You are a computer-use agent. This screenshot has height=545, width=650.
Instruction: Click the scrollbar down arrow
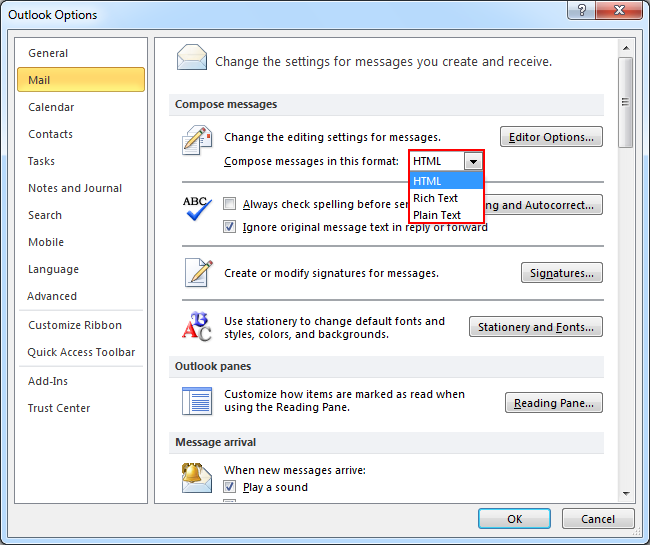(x=626, y=494)
